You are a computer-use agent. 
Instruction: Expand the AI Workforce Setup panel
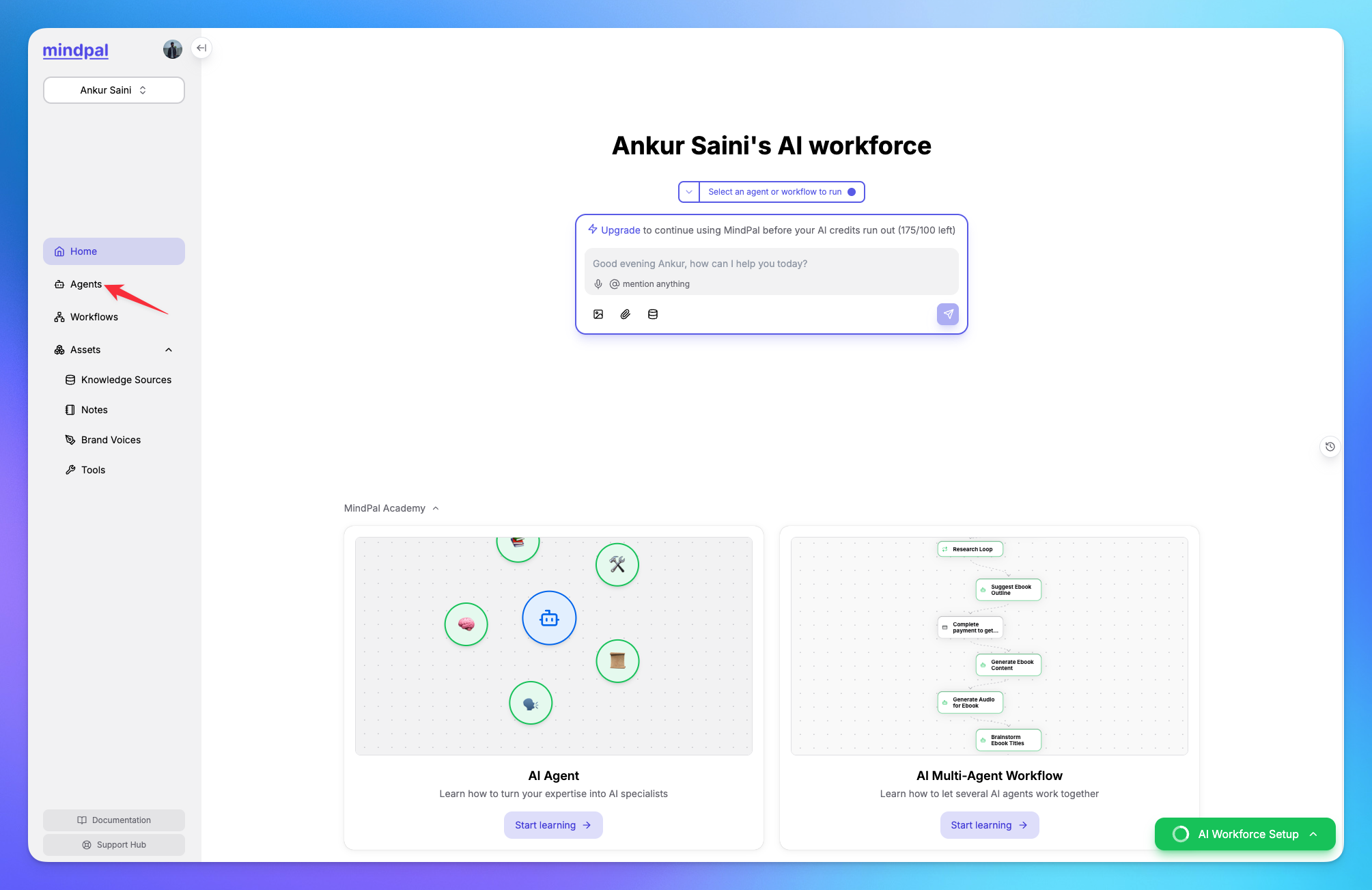pyautogui.click(x=1244, y=834)
